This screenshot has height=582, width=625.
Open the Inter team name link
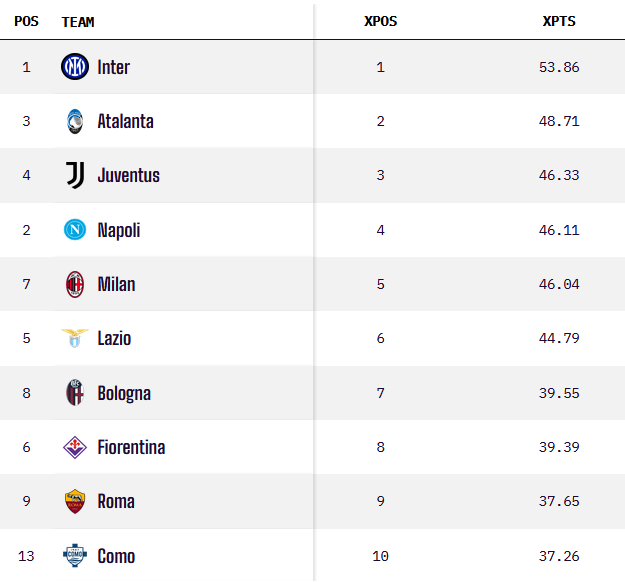coord(114,67)
